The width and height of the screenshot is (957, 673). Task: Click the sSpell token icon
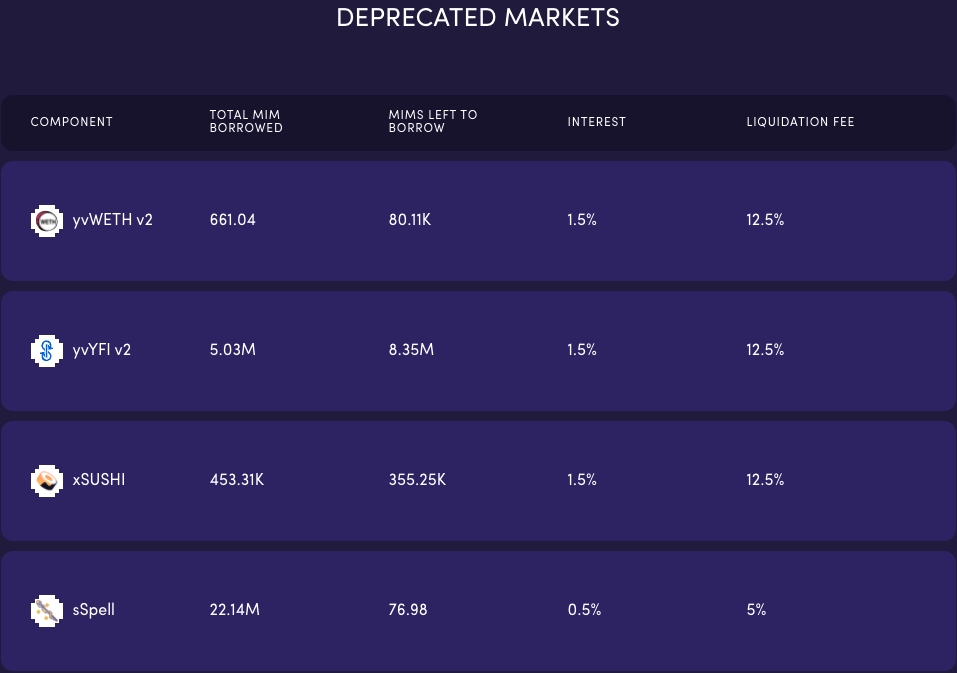pos(47,610)
